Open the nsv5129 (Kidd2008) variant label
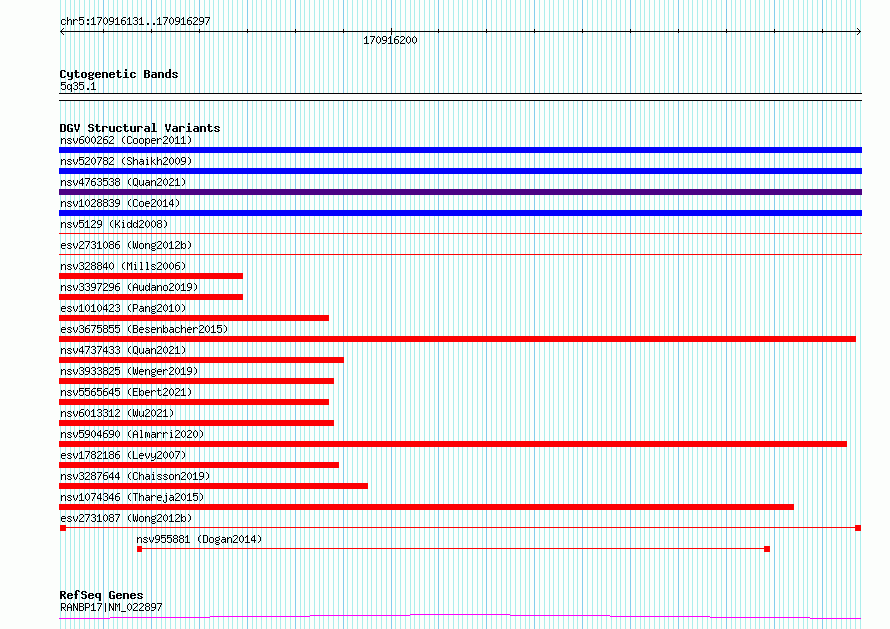The image size is (890, 629). 114,224
